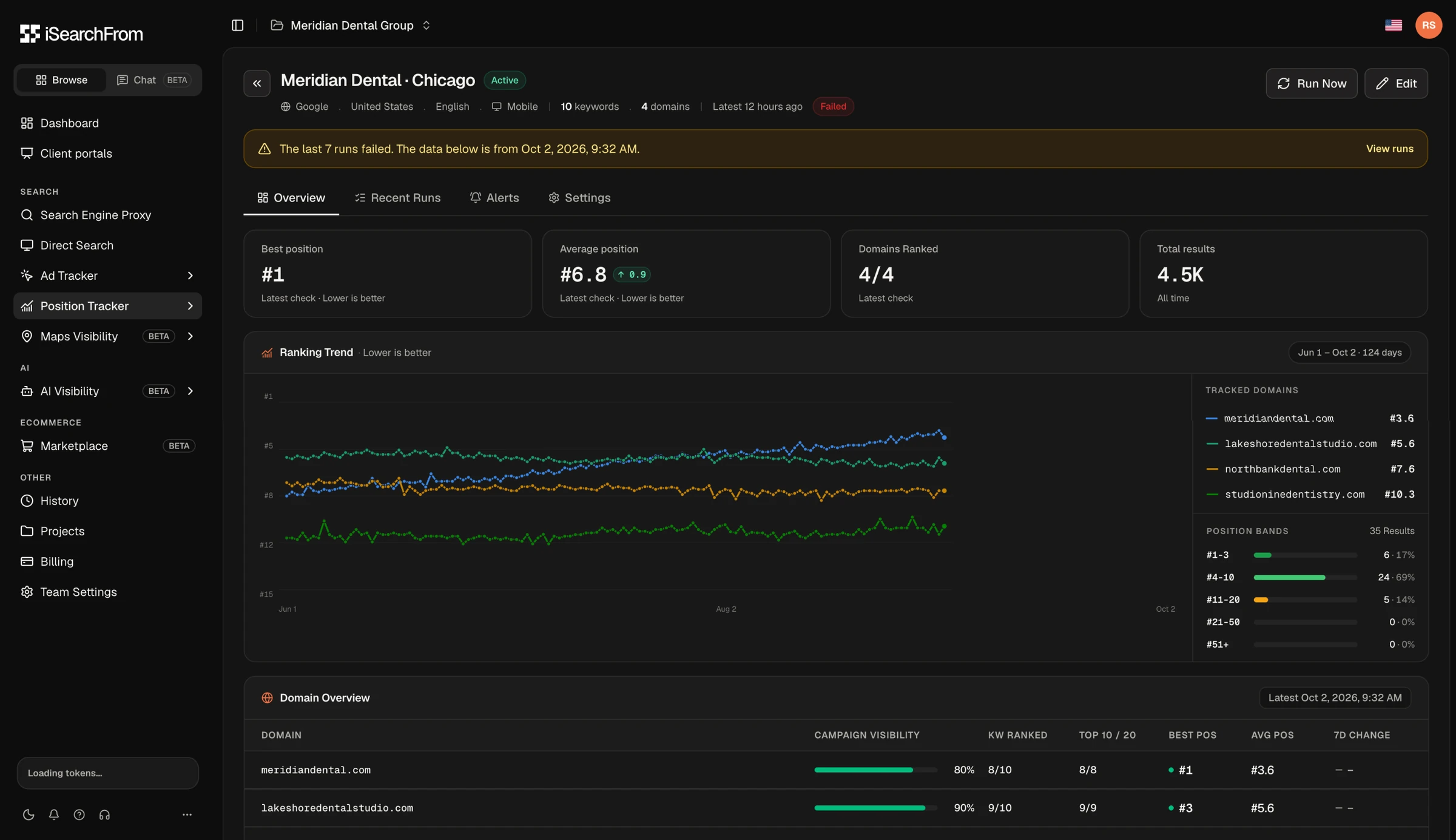
Task: Expand the Ad Tracker chevron
Action: [190, 276]
